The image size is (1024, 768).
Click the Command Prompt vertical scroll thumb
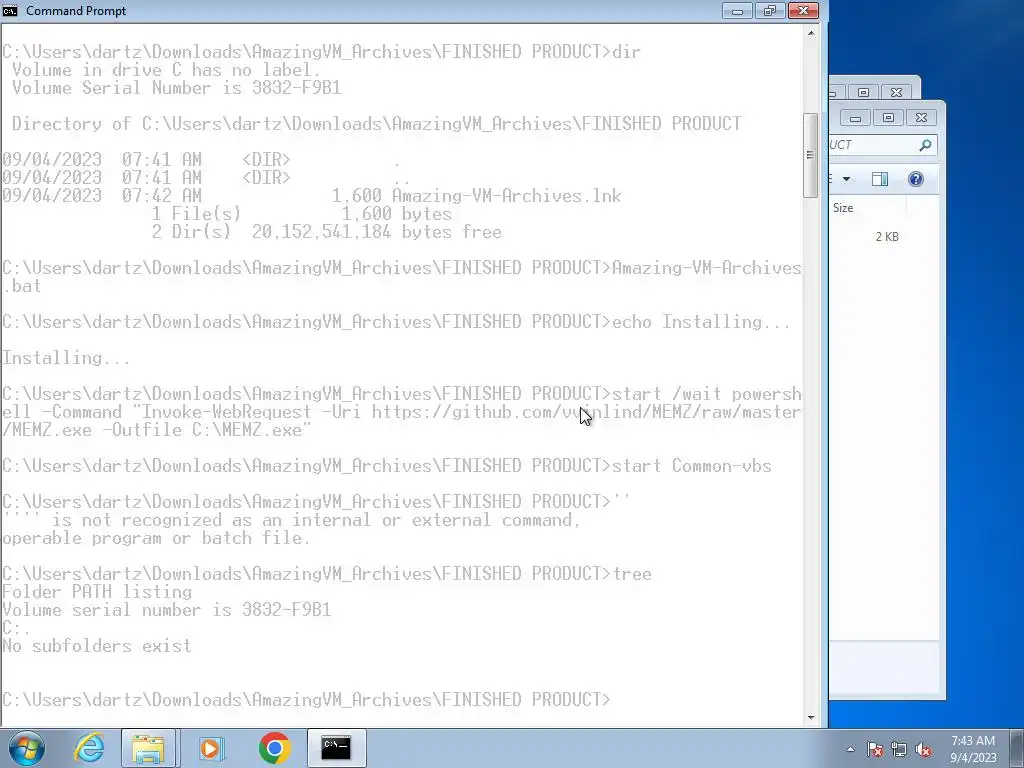[x=810, y=155]
